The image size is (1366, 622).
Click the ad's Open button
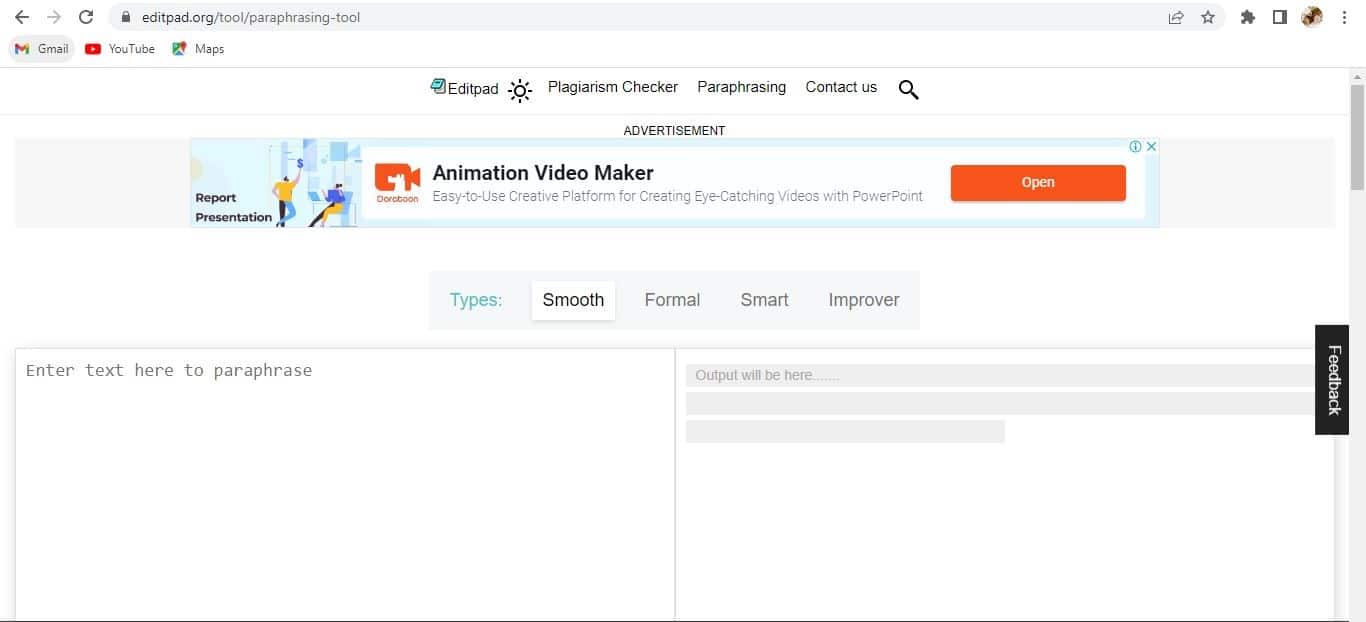click(1038, 182)
